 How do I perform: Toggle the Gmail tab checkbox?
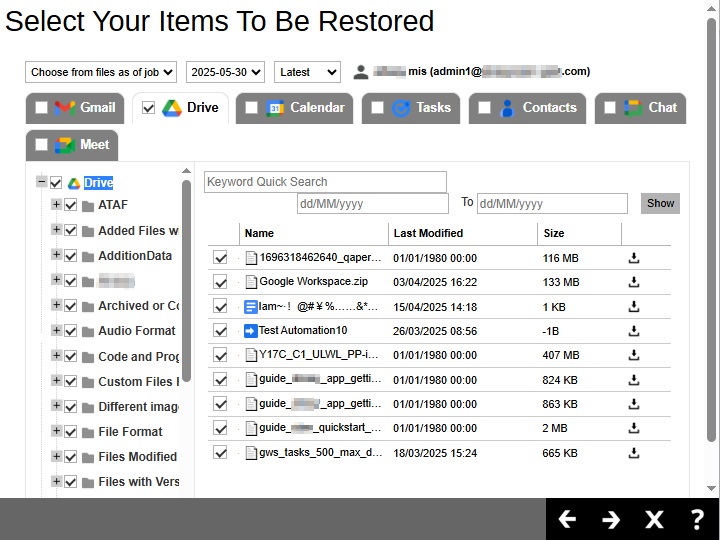tap(41, 108)
